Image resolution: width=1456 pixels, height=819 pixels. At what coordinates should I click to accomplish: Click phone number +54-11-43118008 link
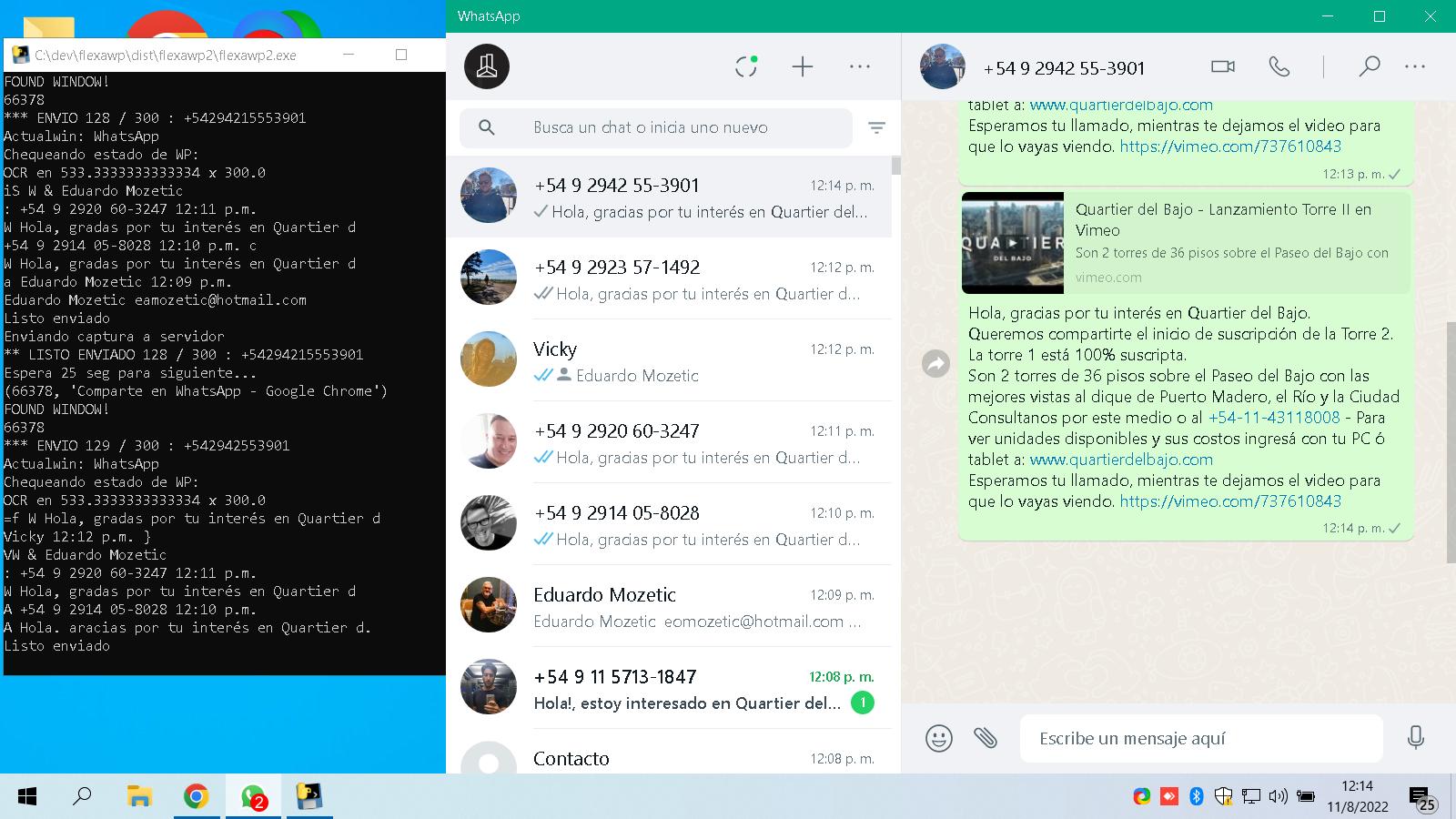tap(1274, 418)
